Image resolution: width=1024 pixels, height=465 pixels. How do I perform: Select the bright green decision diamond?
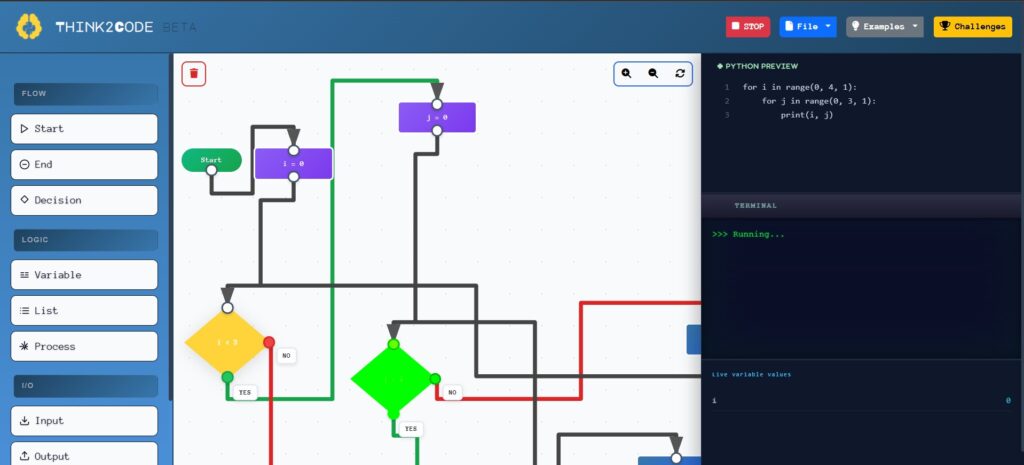click(x=393, y=379)
